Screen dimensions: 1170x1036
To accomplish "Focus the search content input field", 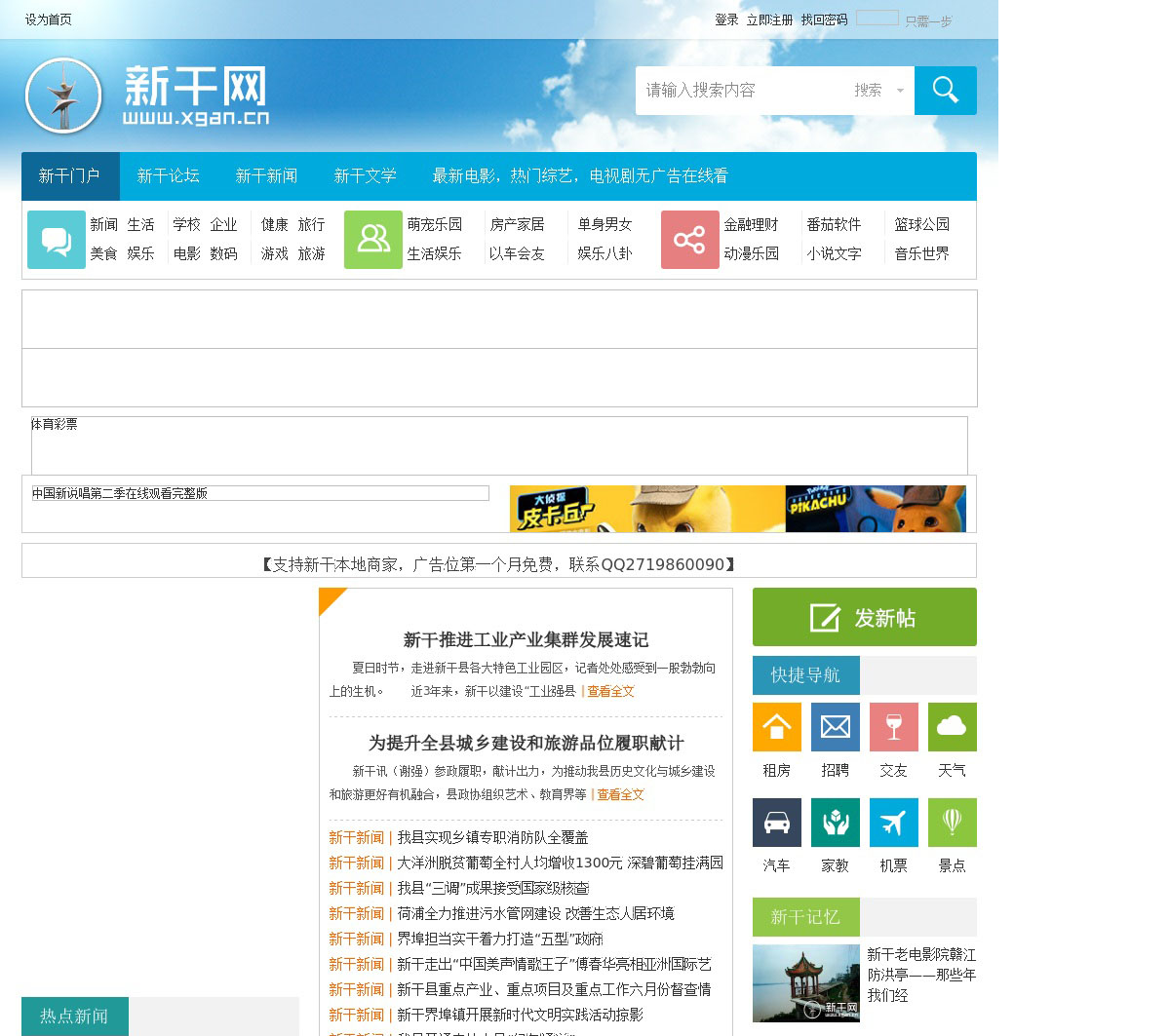I will [x=741, y=91].
